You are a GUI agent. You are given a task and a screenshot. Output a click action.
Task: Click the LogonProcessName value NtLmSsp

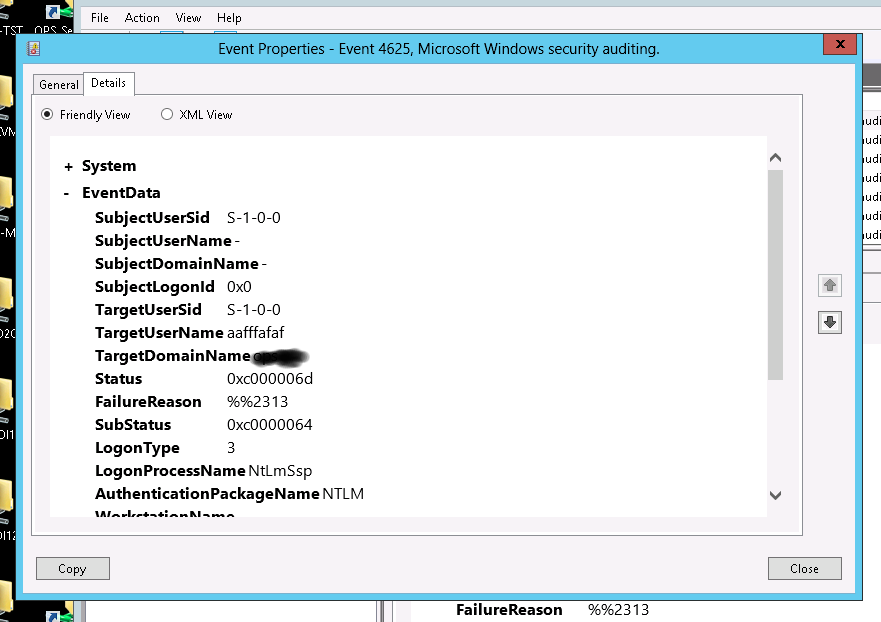pos(280,471)
